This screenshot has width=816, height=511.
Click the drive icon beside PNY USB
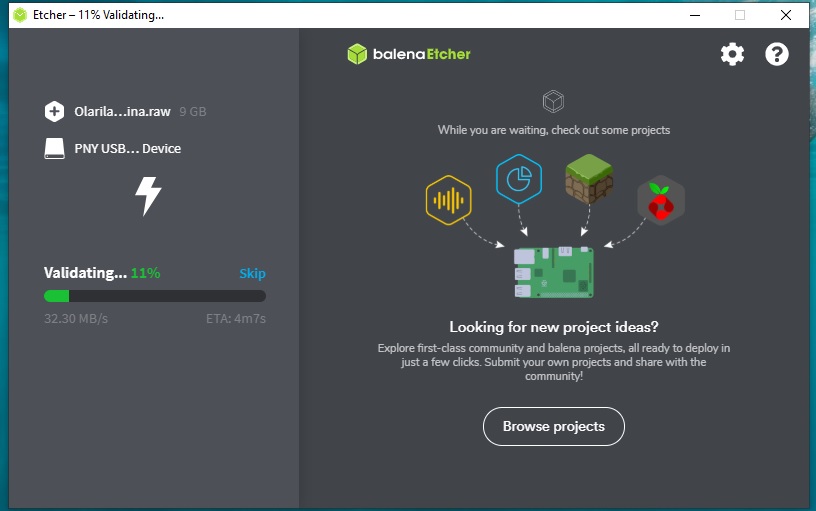point(55,148)
